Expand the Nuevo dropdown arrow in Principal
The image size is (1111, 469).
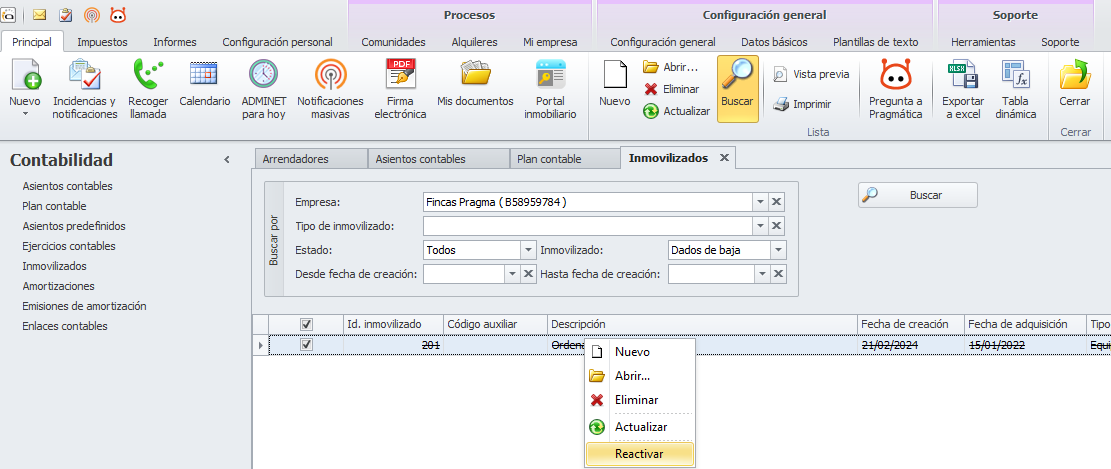[x=25, y=114]
